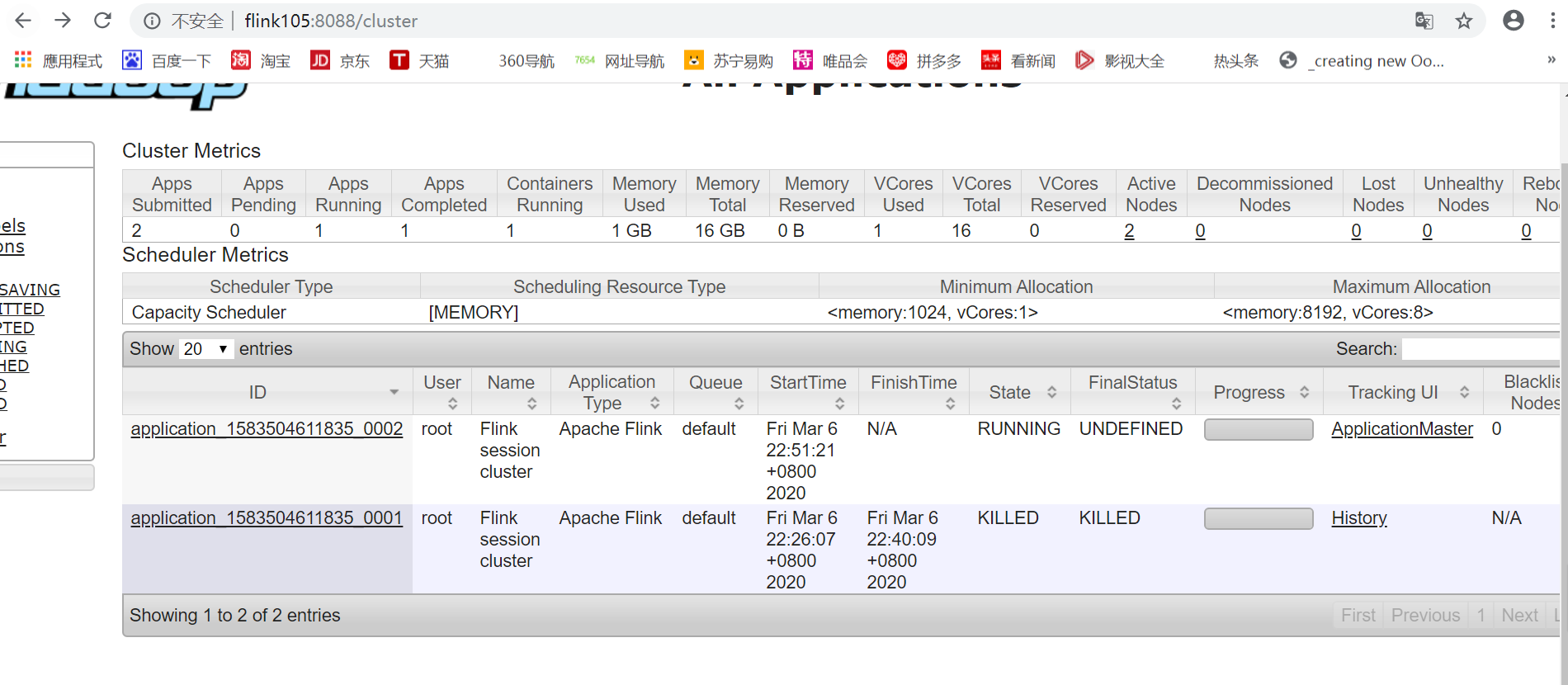Open the 拼多多 bookmark
The height and width of the screenshot is (685, 1568).
tap(924, 60)
